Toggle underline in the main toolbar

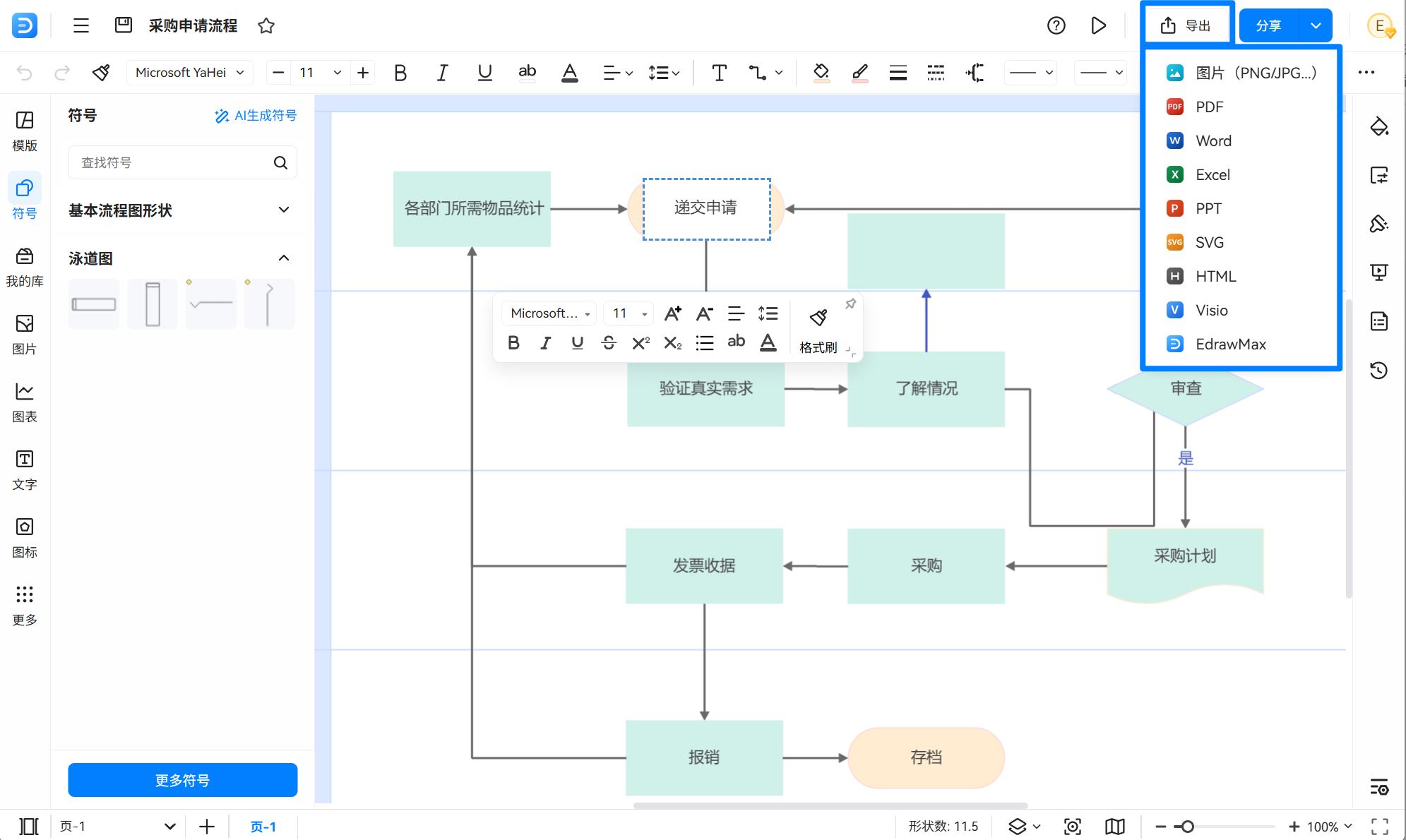[484, 73]
